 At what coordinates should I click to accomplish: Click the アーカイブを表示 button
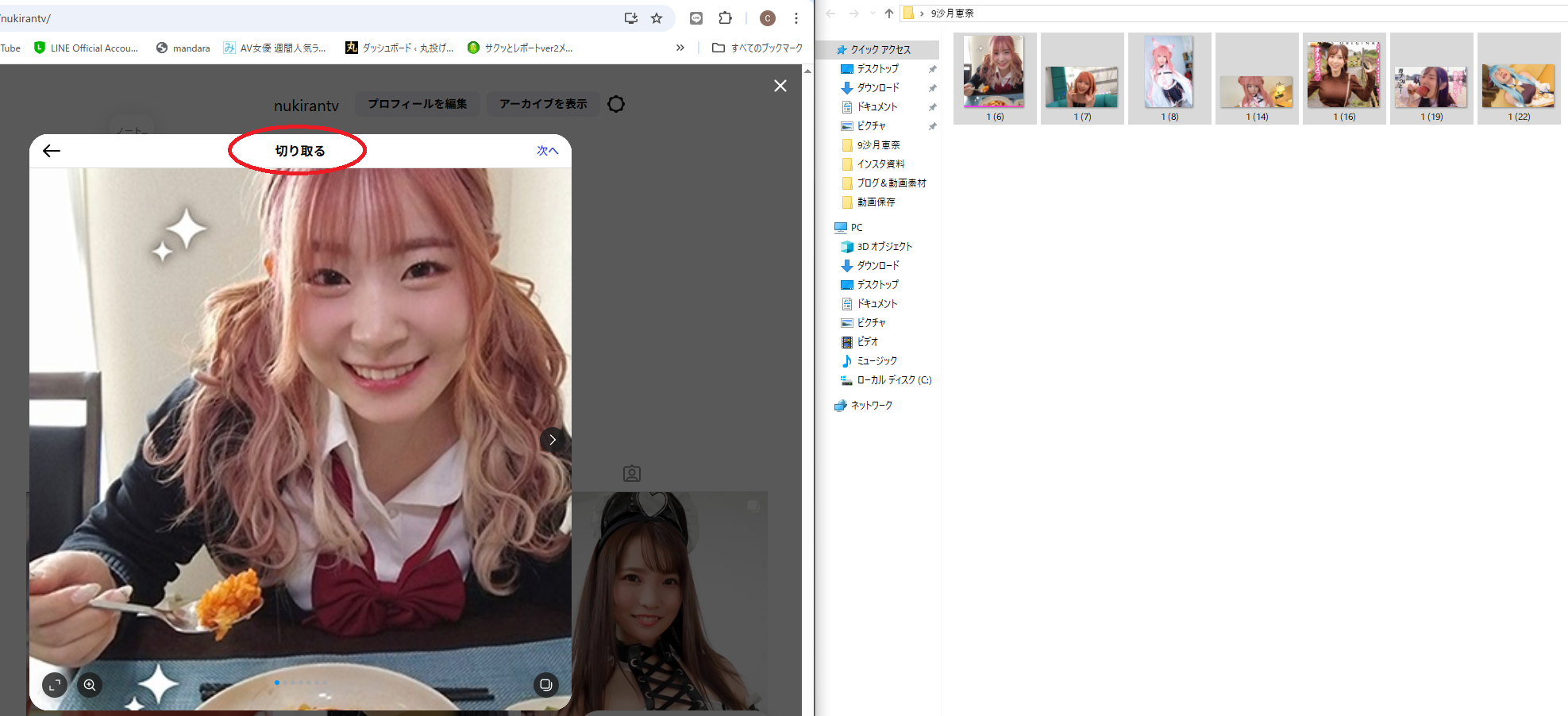coord(543,104)
